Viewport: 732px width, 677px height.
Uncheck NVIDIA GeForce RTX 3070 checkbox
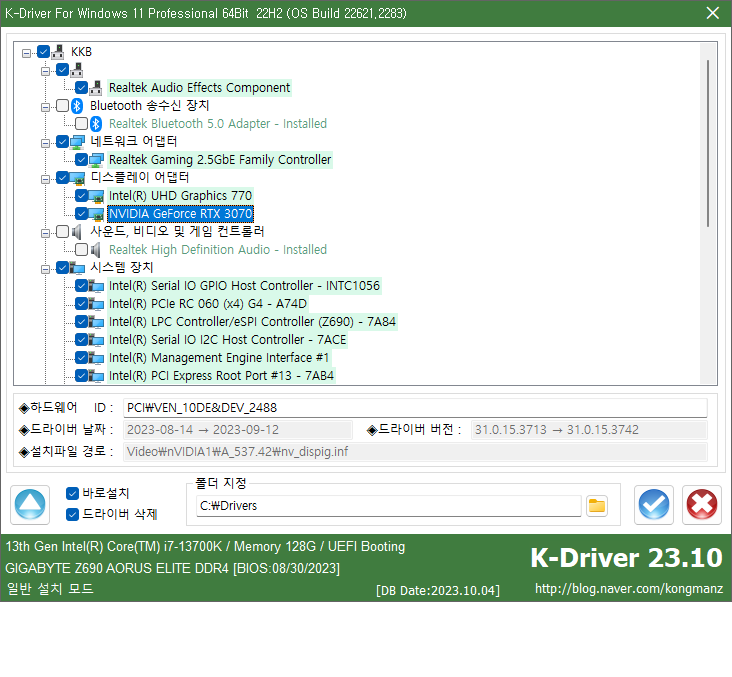click(x=81, y=213)
